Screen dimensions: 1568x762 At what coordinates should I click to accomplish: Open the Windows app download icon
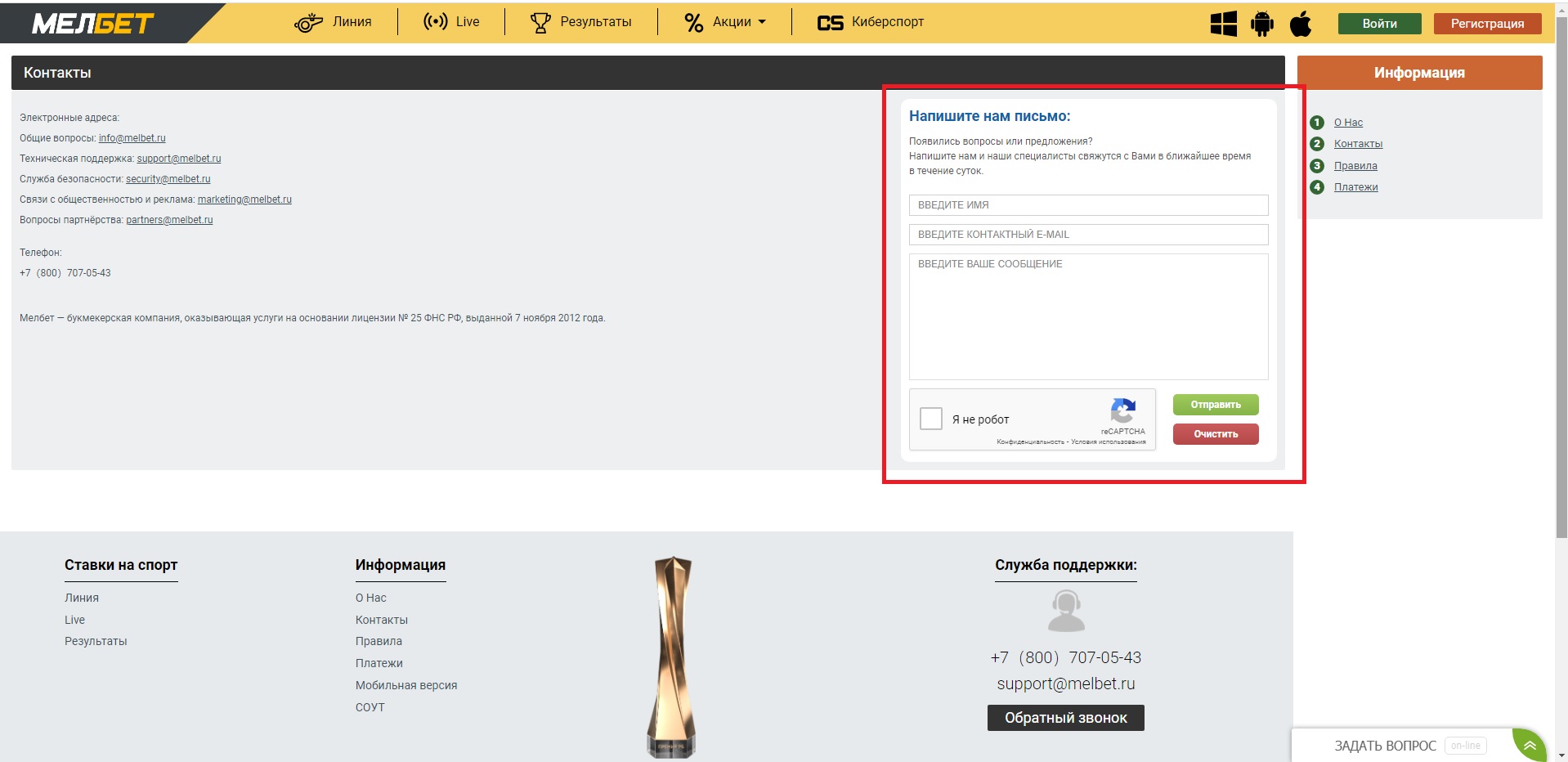[x=1223, y=24]
